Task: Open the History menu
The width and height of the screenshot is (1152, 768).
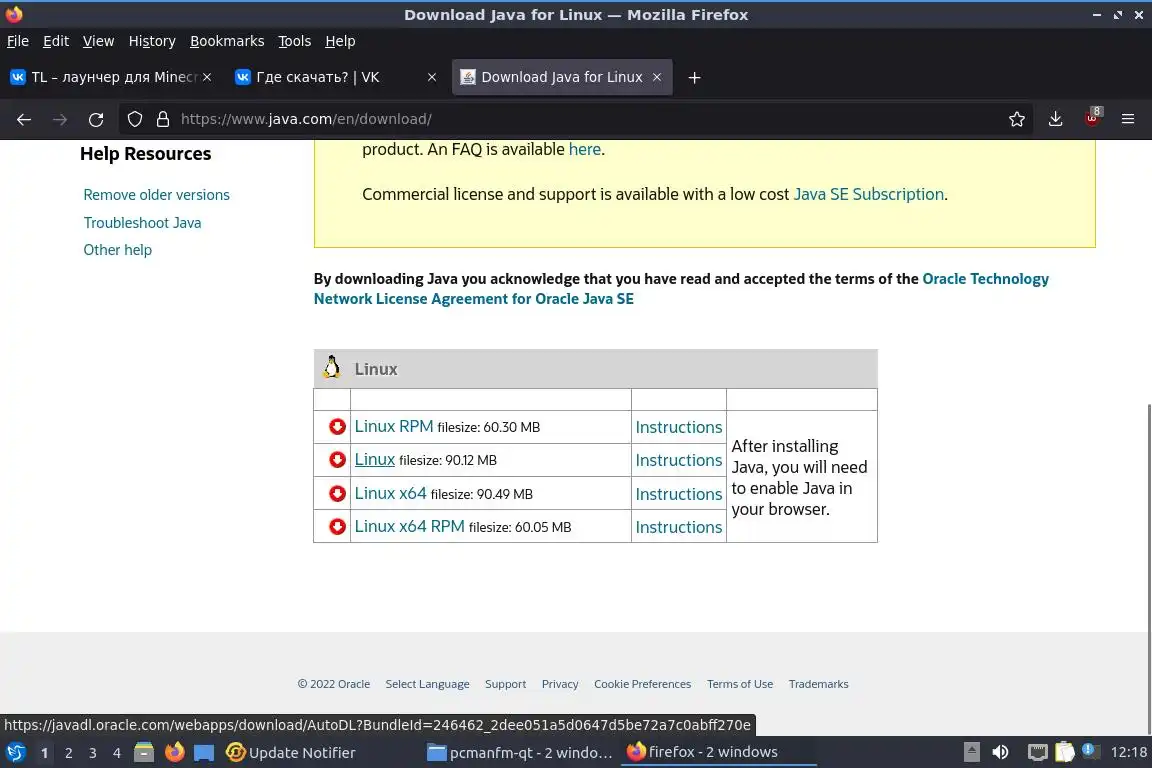Action: (x=152, y=41)
